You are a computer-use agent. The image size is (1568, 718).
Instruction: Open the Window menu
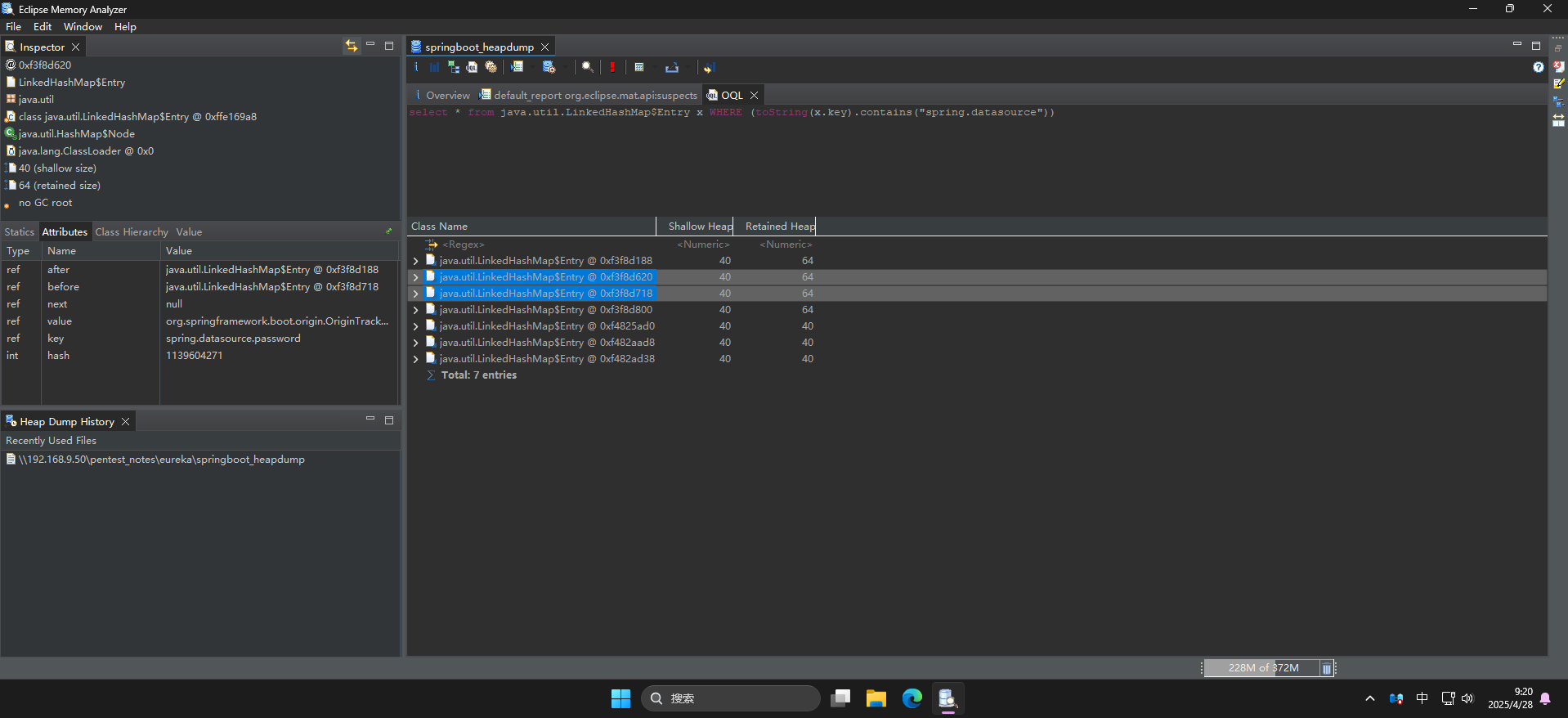[x=83, y=26]
